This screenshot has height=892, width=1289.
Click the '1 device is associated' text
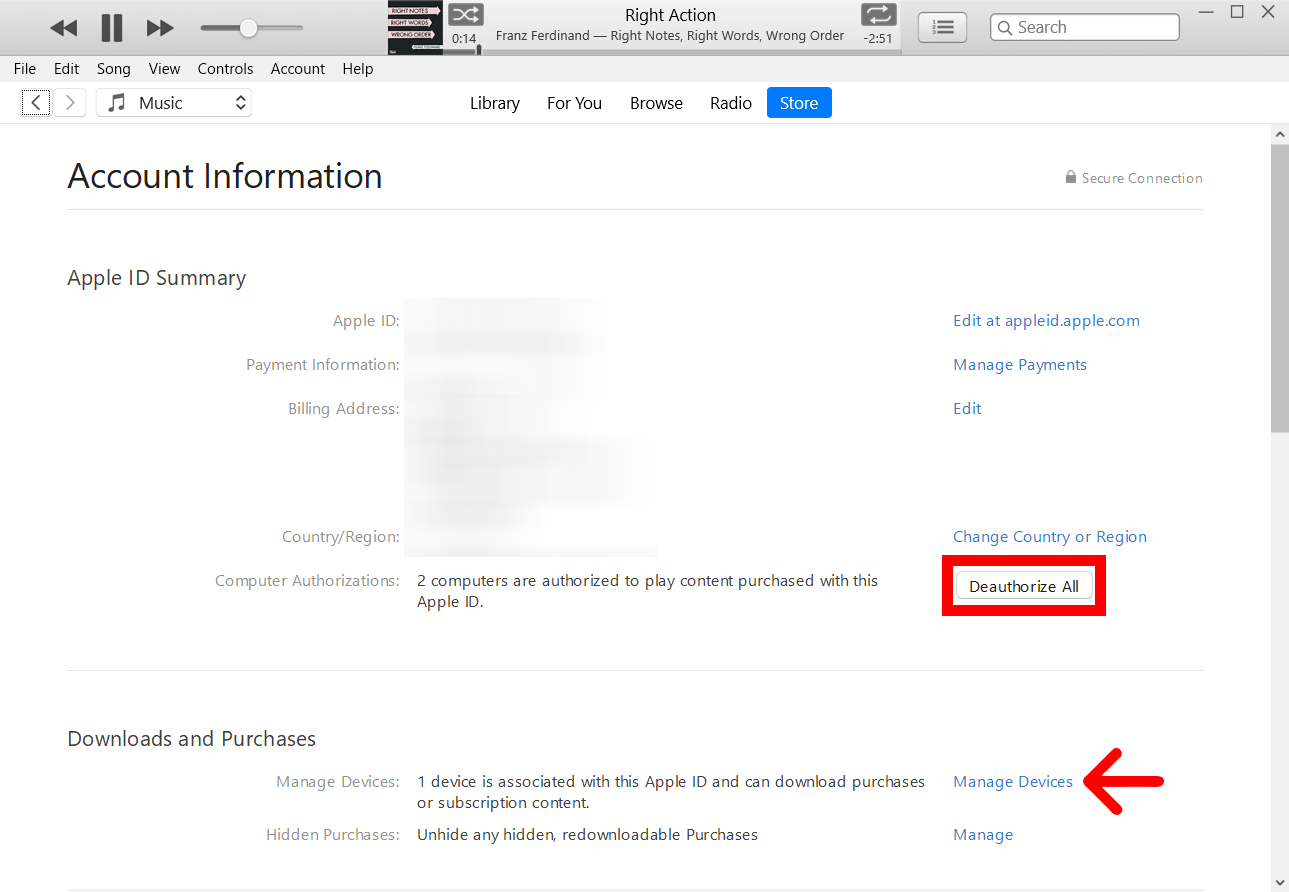[671, 792]
